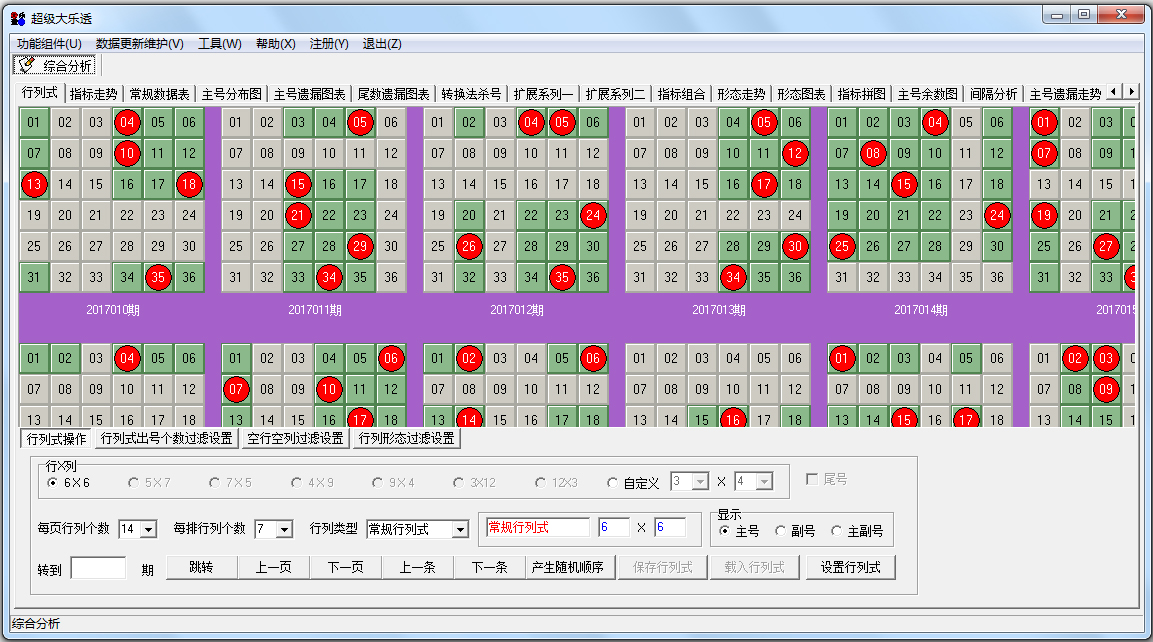Switch to 间隔分析 tab
The image size is (1153, 642).
point(993,94)
